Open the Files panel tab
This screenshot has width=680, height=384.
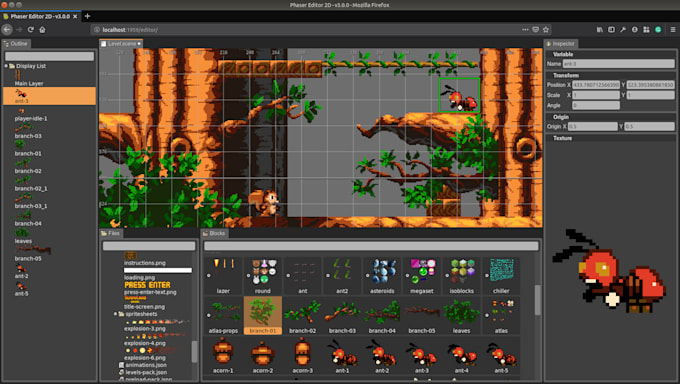[111, 233]
